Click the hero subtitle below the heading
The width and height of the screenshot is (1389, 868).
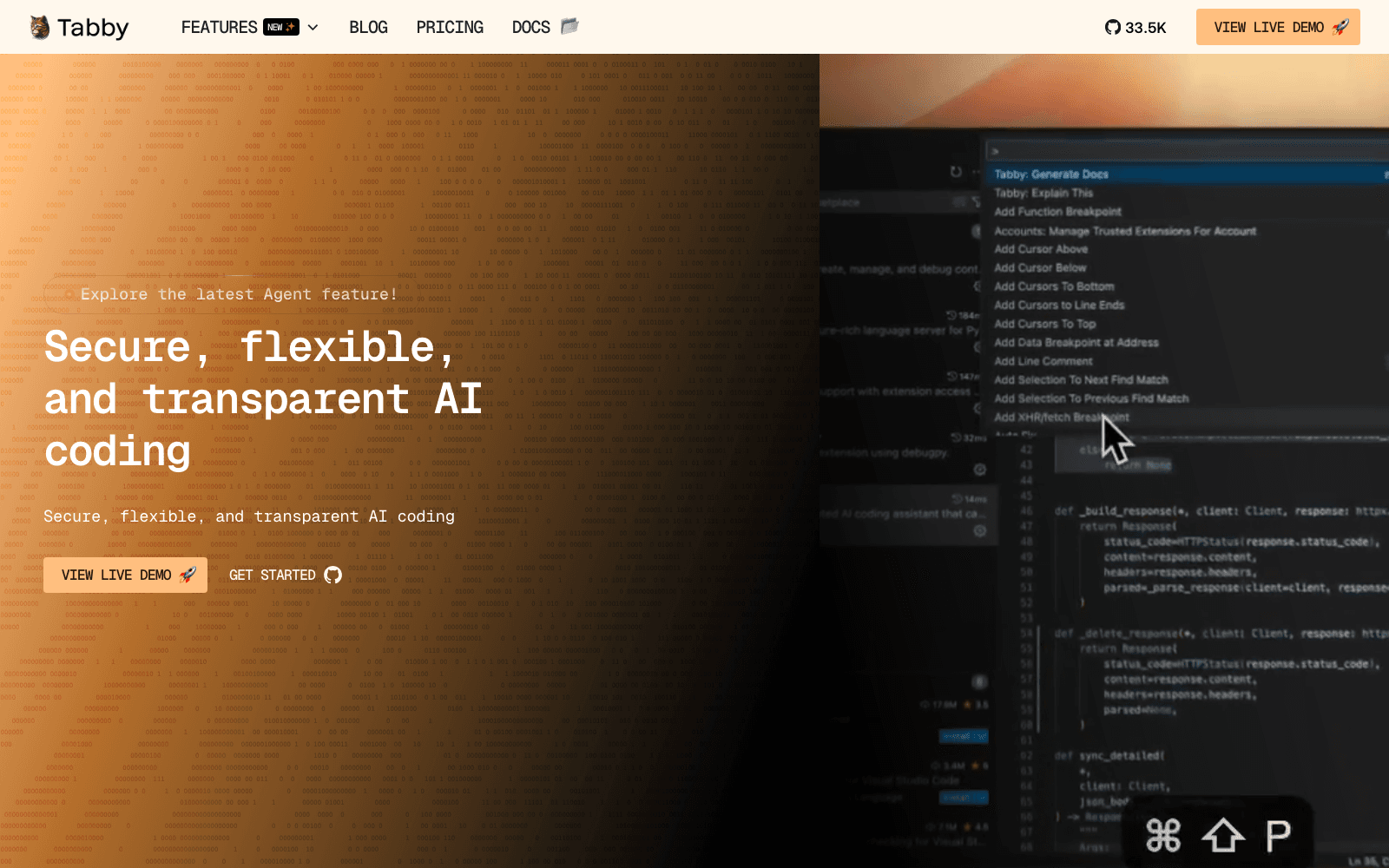(249, 516)
